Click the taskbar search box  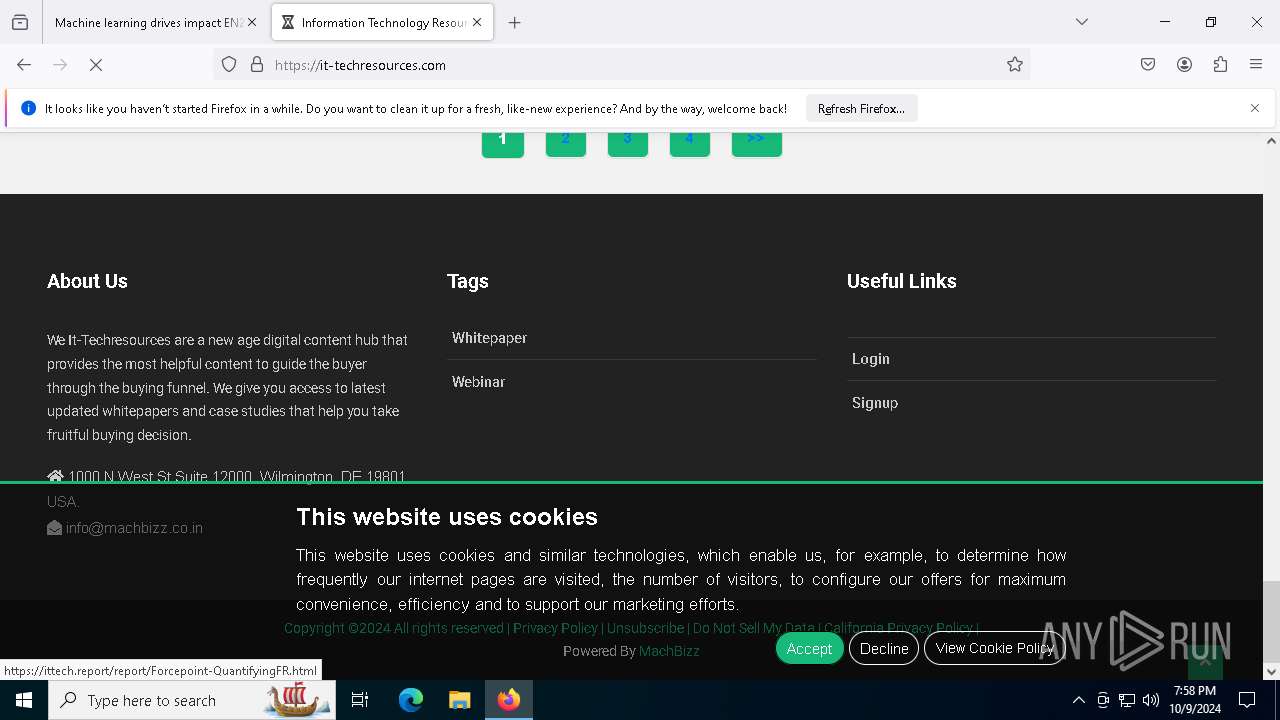[x=190, y=700]
